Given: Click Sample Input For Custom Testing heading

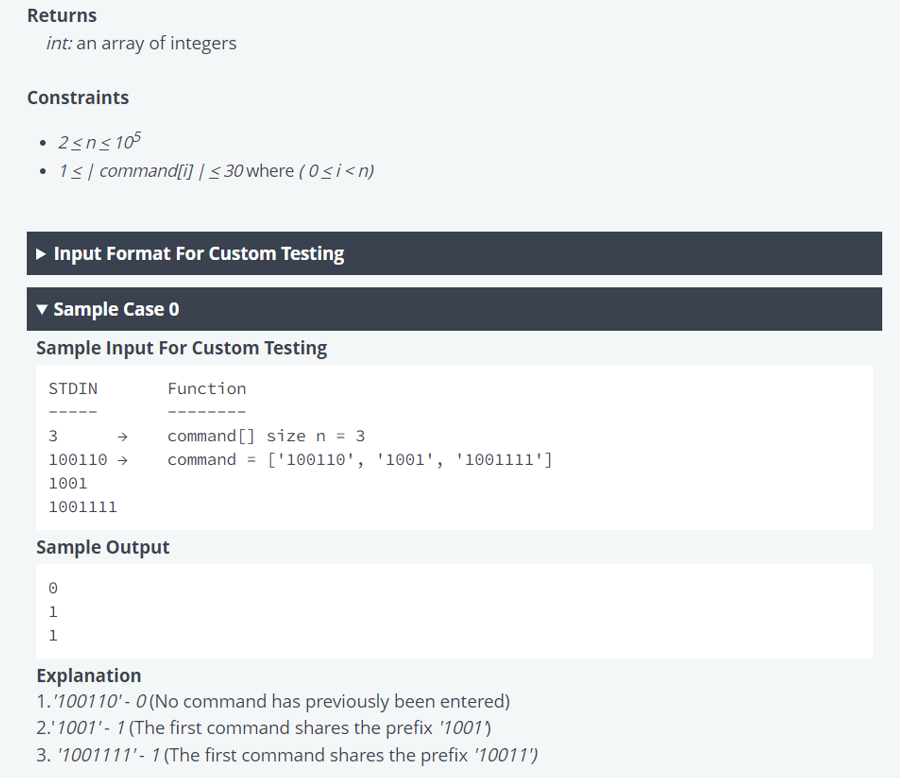Looking at the screenshot, I should pyautogui.click(x=181, y=348).
